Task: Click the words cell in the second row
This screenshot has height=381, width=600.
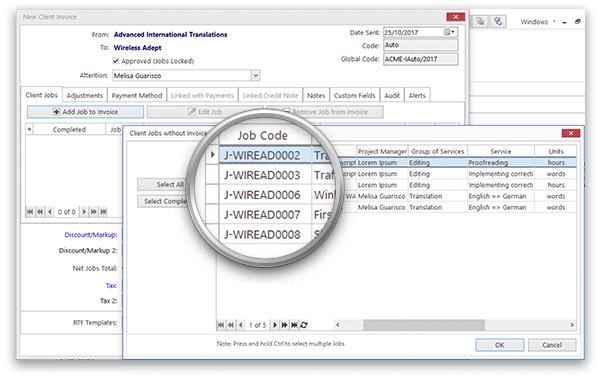Action: (556, 174)
